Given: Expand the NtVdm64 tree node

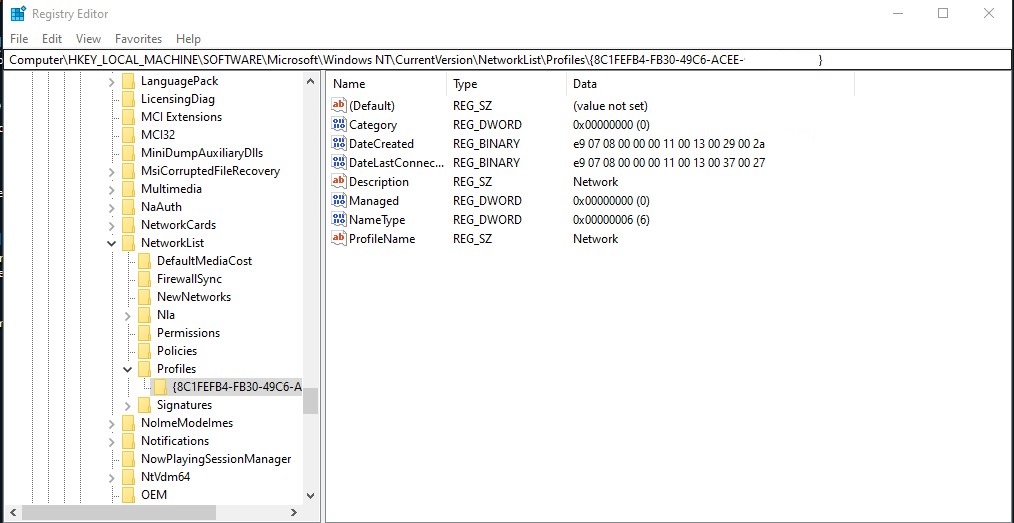Looking at the screenshot, I should [111, 478].
